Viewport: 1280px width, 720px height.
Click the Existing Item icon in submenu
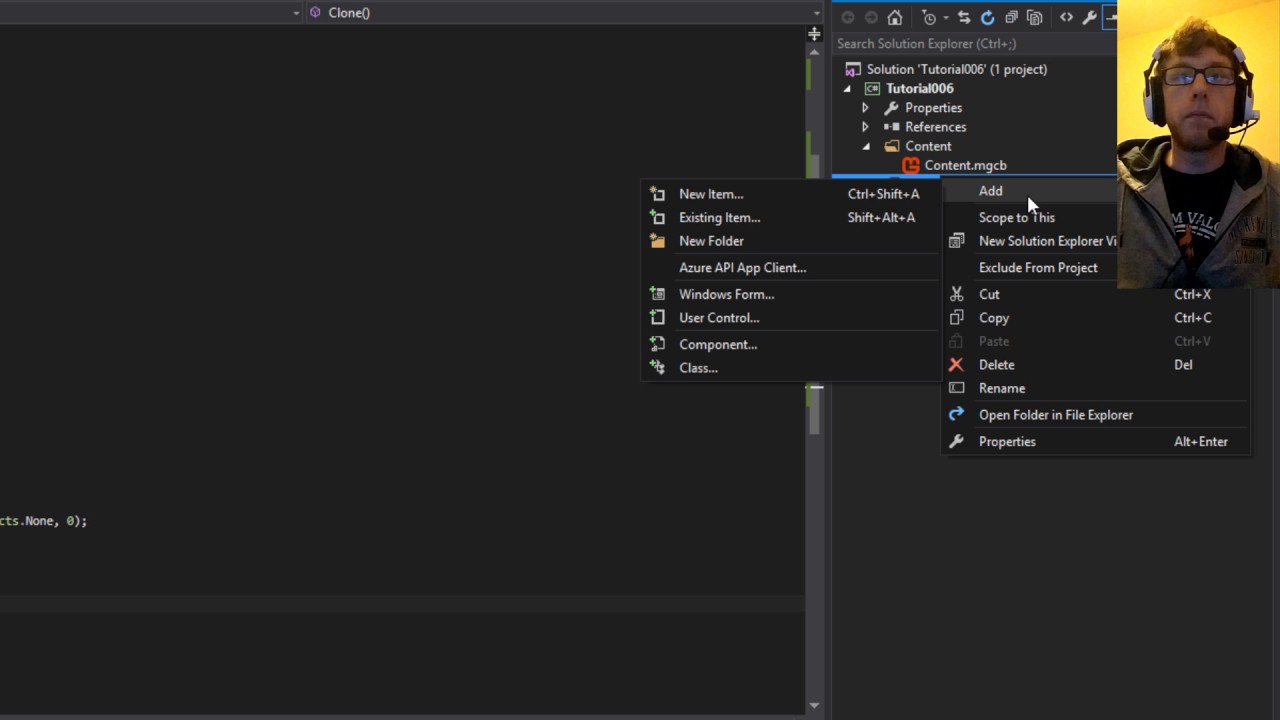pyautogui.click(x=657, y=217)
